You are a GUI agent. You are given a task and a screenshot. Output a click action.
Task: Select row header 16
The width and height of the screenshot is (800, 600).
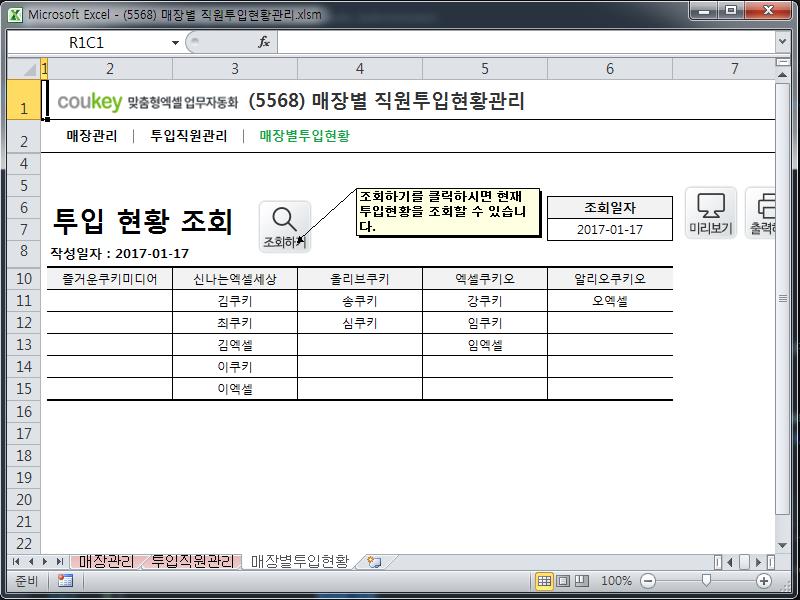[x=24, y=411]
